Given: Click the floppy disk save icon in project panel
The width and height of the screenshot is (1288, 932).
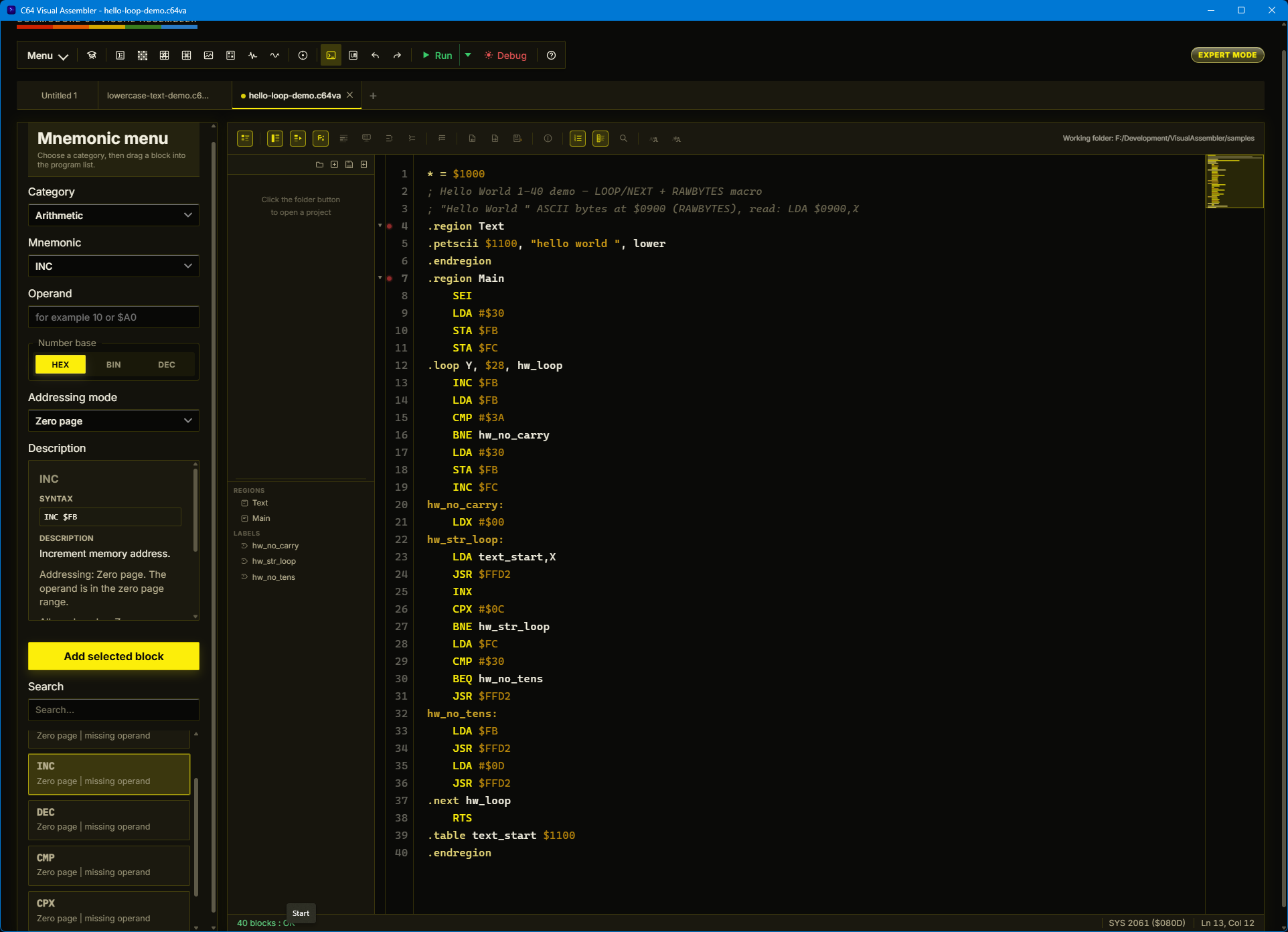Looking at the screenshot, I should pos(349,165).
